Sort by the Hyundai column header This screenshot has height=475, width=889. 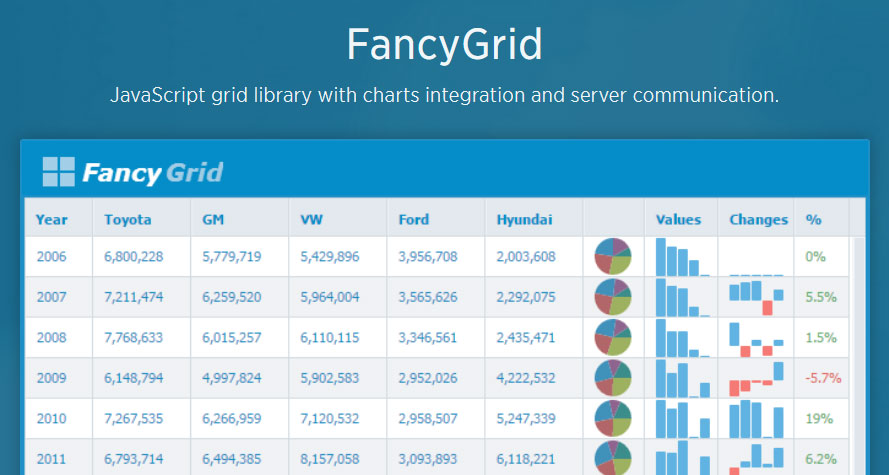pyautogui.click(x=534, y=219)
